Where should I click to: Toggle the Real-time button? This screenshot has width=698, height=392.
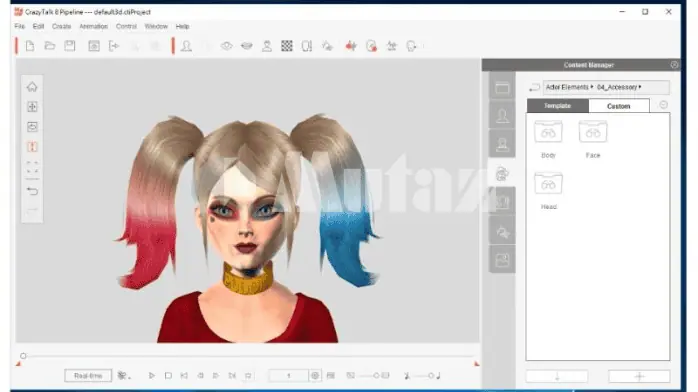88,376
